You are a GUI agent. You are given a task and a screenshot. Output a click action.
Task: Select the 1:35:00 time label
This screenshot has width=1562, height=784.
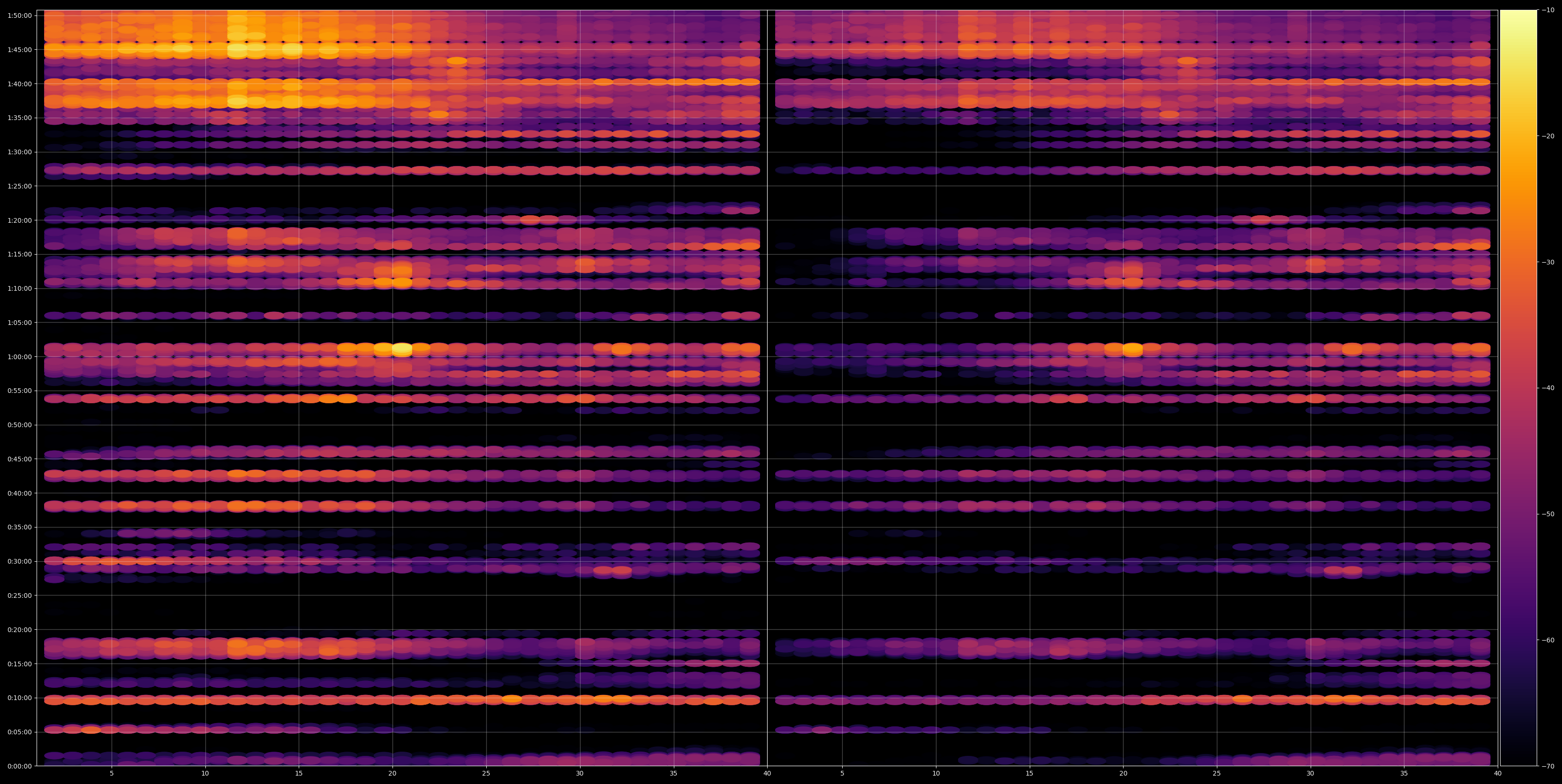(x=19, y=118)
